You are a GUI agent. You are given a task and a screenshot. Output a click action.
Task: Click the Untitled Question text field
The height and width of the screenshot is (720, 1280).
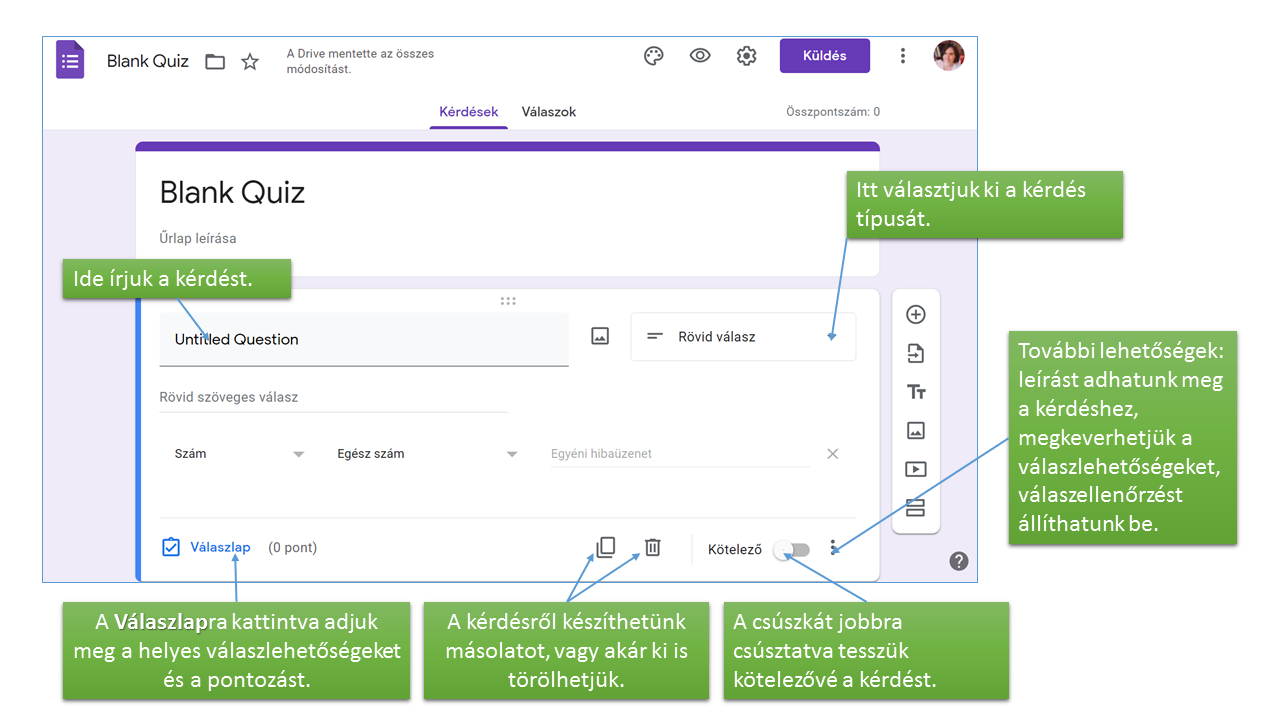(x=364, y=340)
